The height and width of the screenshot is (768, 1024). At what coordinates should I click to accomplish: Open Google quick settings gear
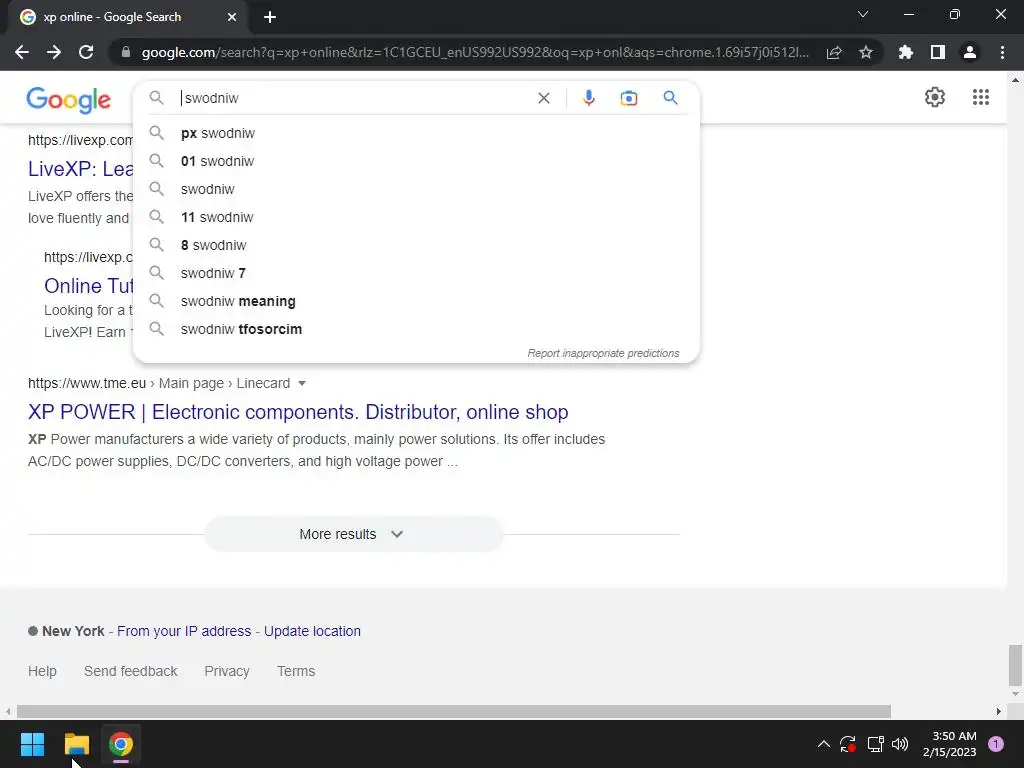[935, 97]
